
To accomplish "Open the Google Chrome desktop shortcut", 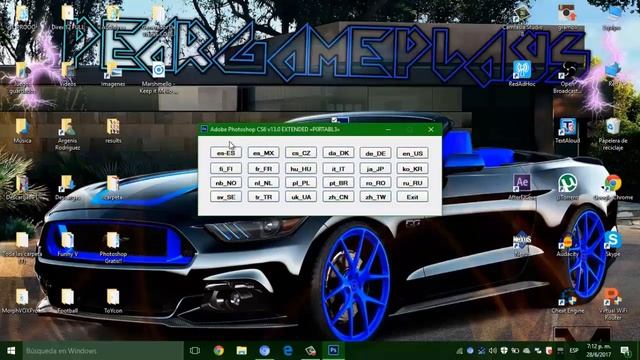I will click(613, 187).
